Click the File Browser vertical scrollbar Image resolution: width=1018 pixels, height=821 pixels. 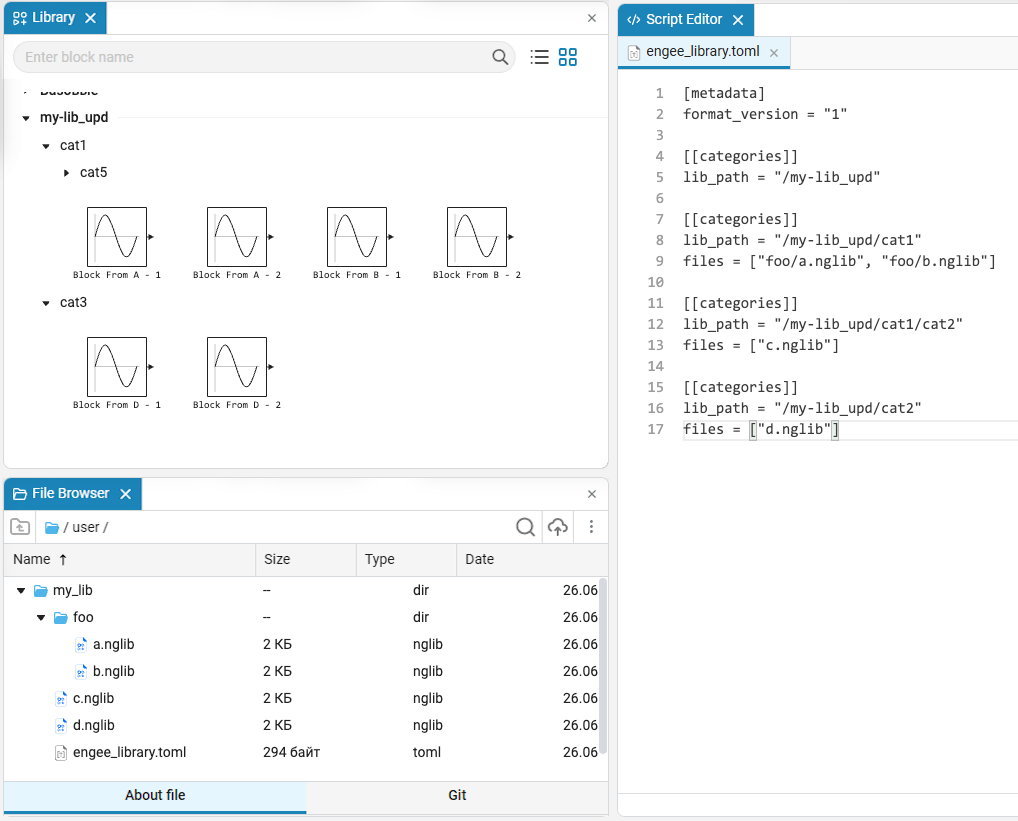point(602,666)
